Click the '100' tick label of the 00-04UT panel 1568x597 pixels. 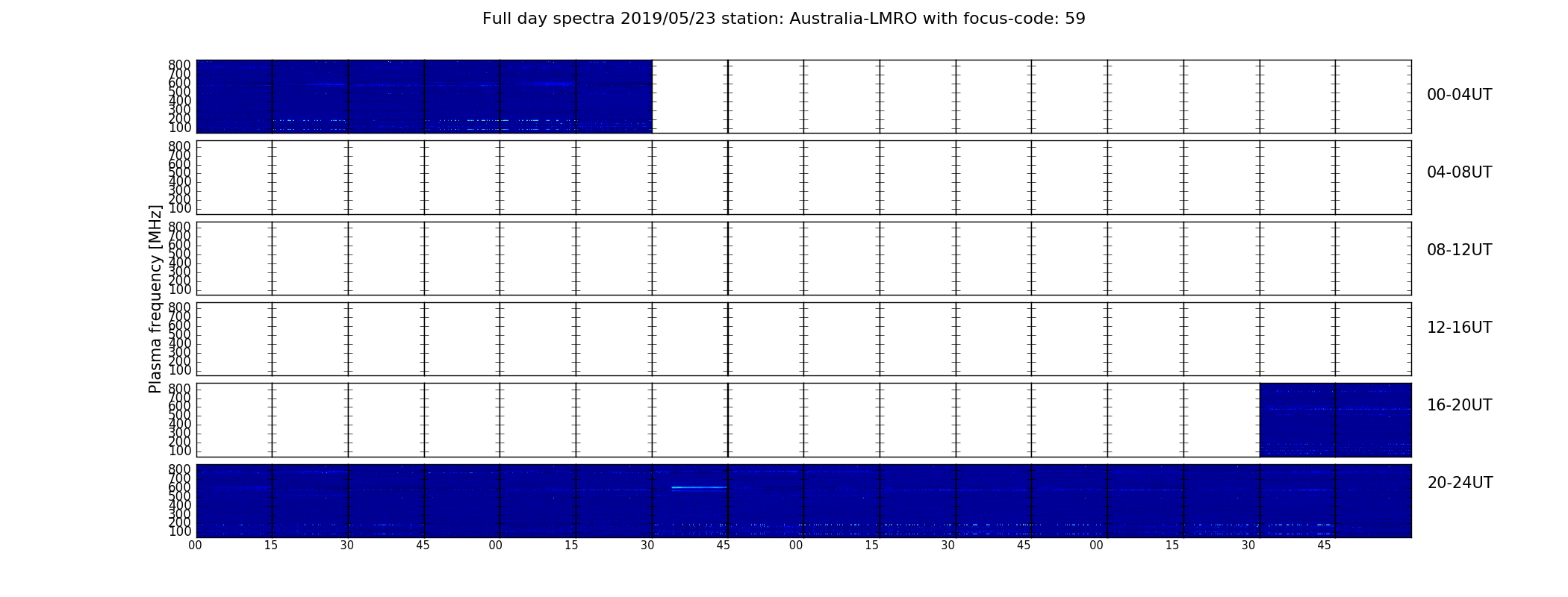click(179, 128)
